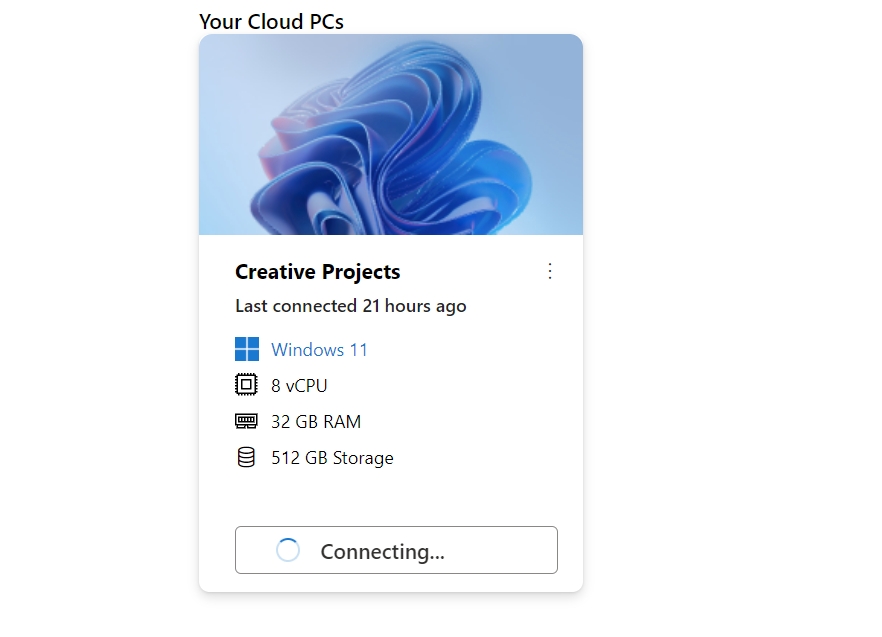Select the Creative Projects title
This screenshot has width=882, height=637.
pos(317,272)
